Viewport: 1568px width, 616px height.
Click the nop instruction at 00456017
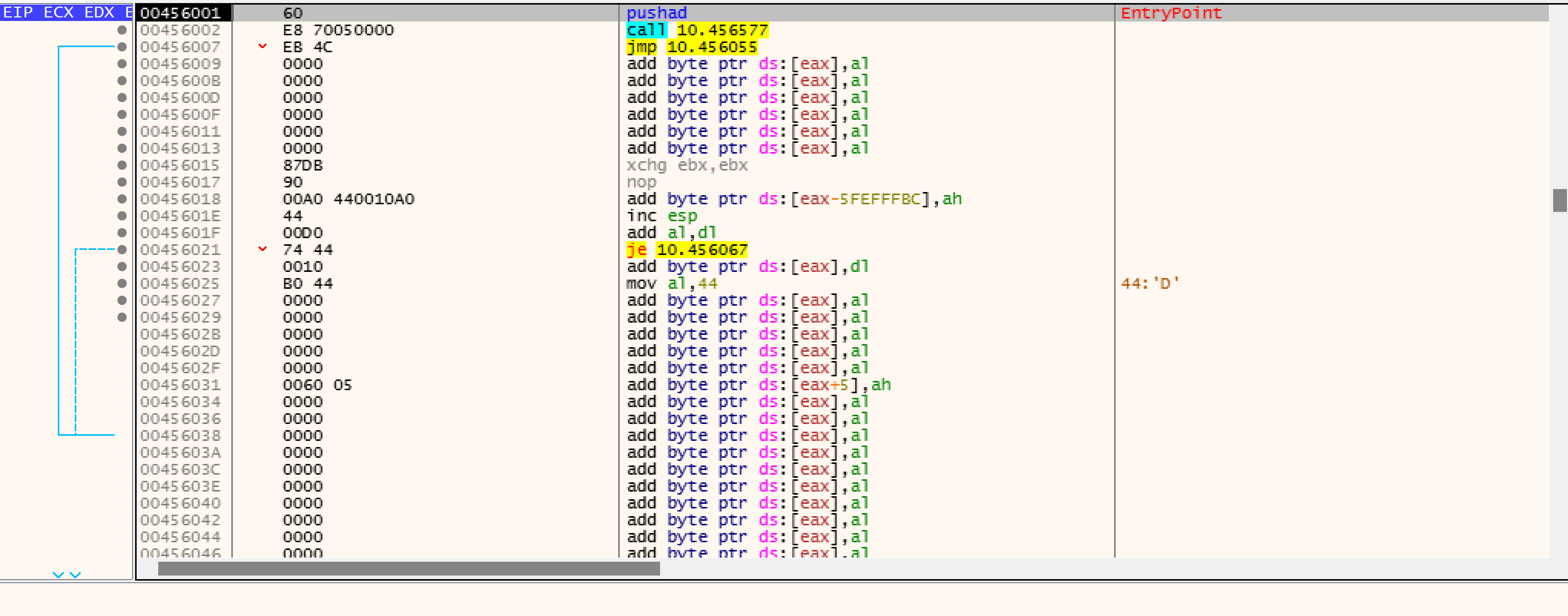pos(641,182)
